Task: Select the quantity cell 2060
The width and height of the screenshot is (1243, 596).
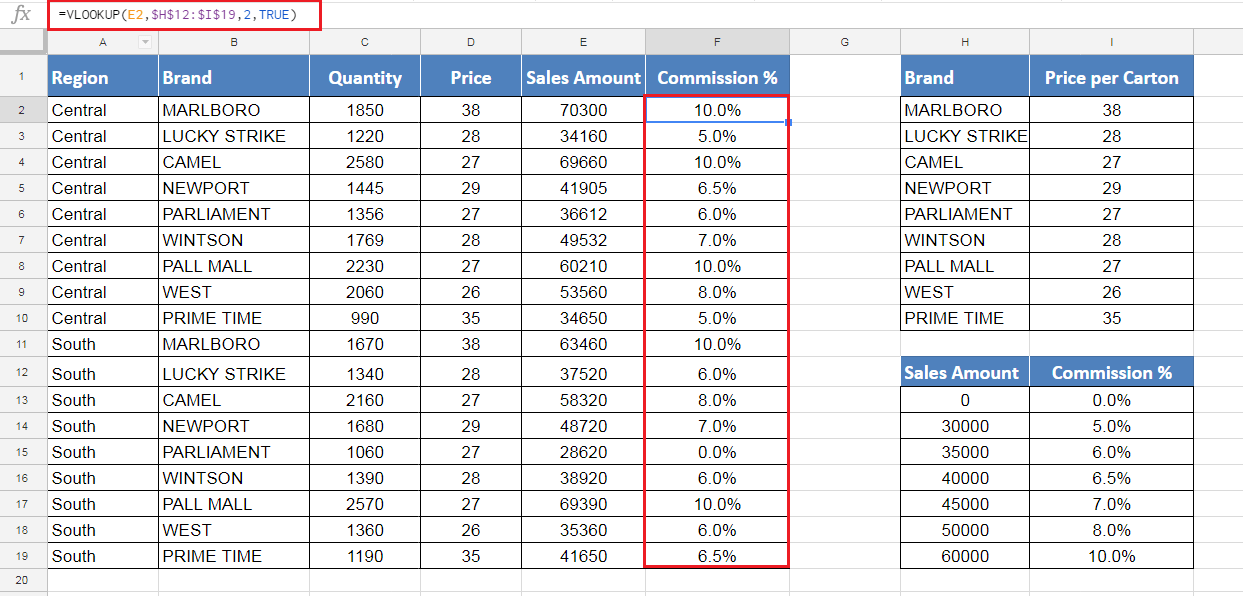Action: coord(365,292)
